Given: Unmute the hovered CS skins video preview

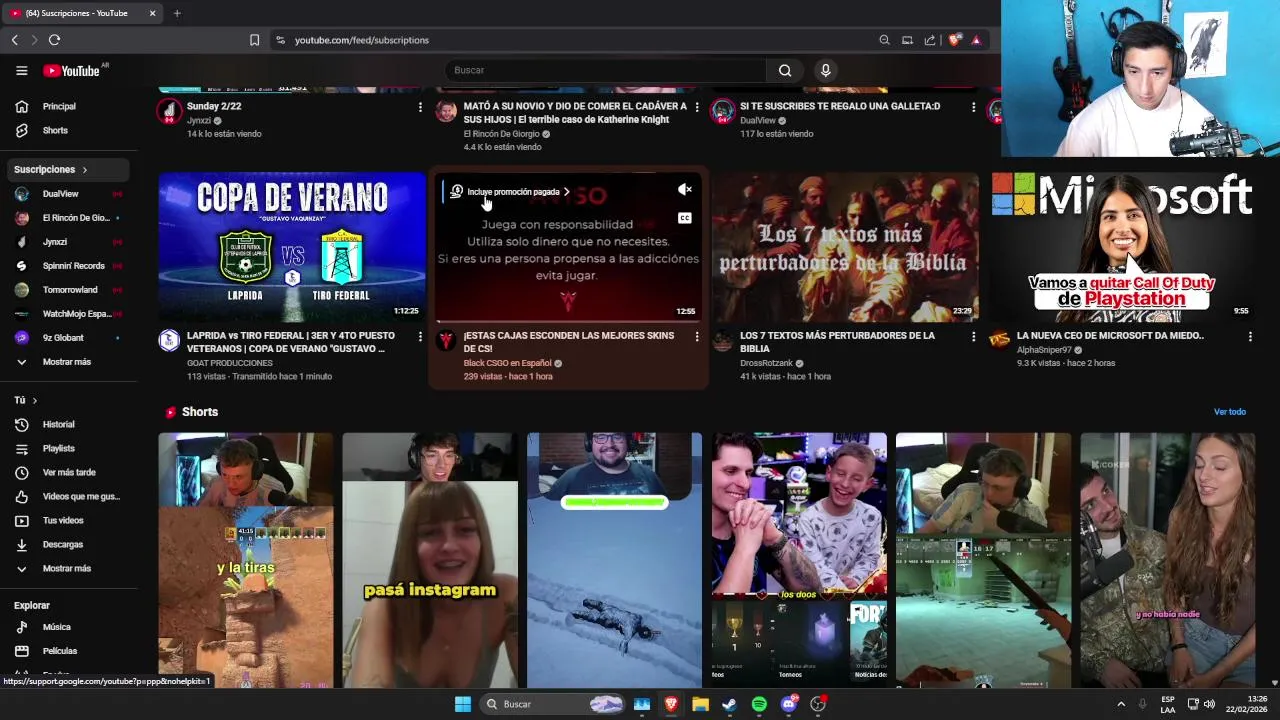Looking at the screenshot, I should point(685,189).
